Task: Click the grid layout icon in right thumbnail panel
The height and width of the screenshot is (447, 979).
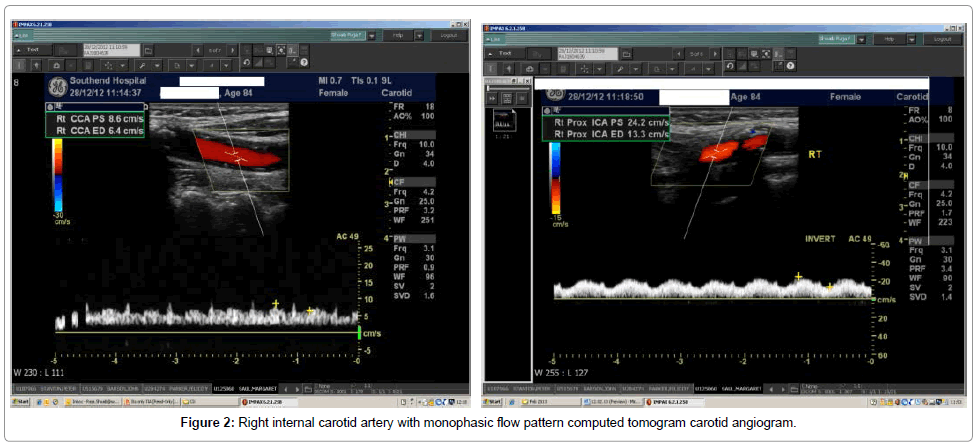Action: [509, 99]
